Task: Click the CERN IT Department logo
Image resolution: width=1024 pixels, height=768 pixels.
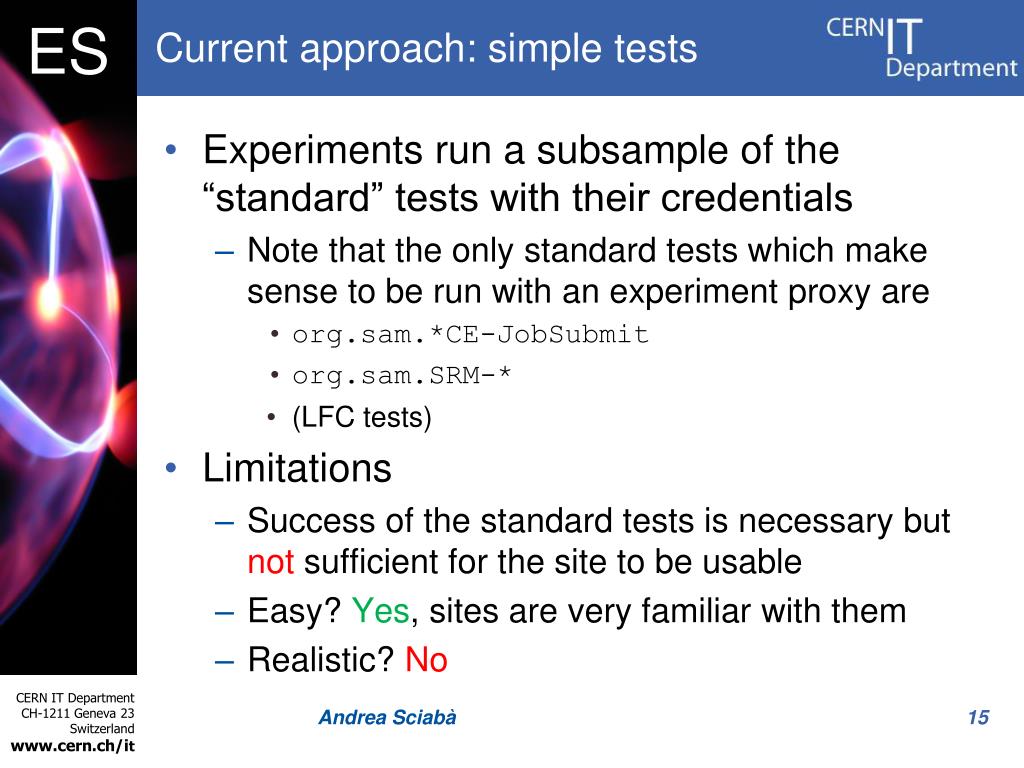Action: (x=921, y=48)
